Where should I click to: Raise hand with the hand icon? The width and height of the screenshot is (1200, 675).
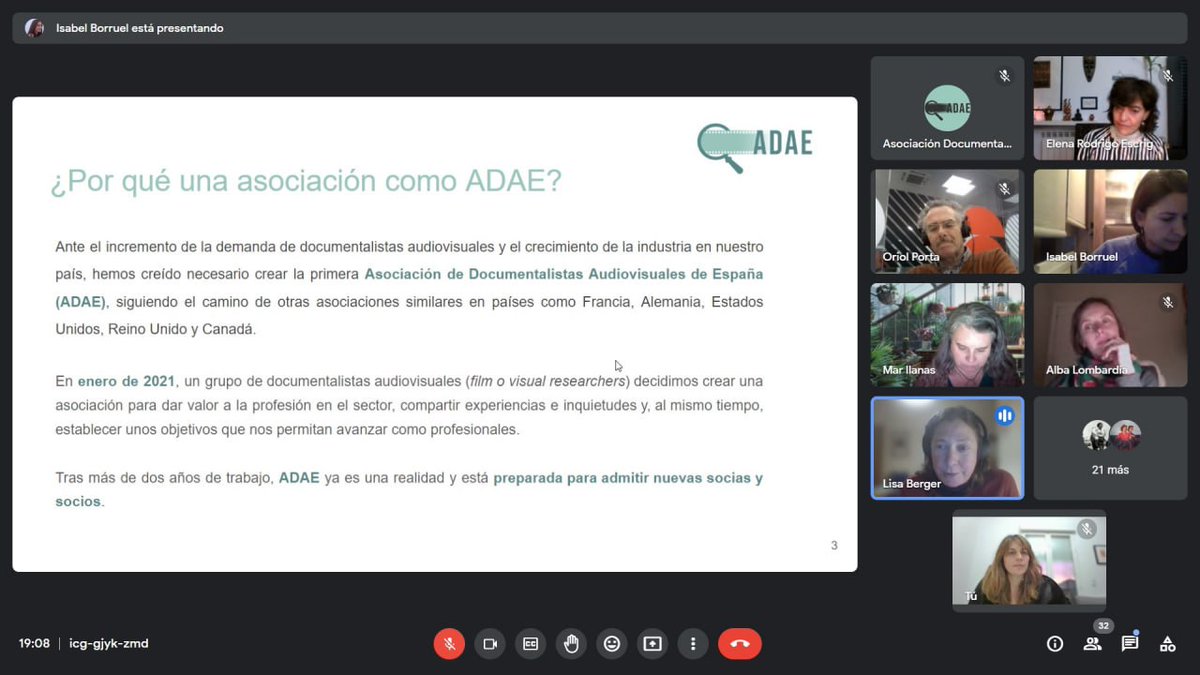pos(571,644)
